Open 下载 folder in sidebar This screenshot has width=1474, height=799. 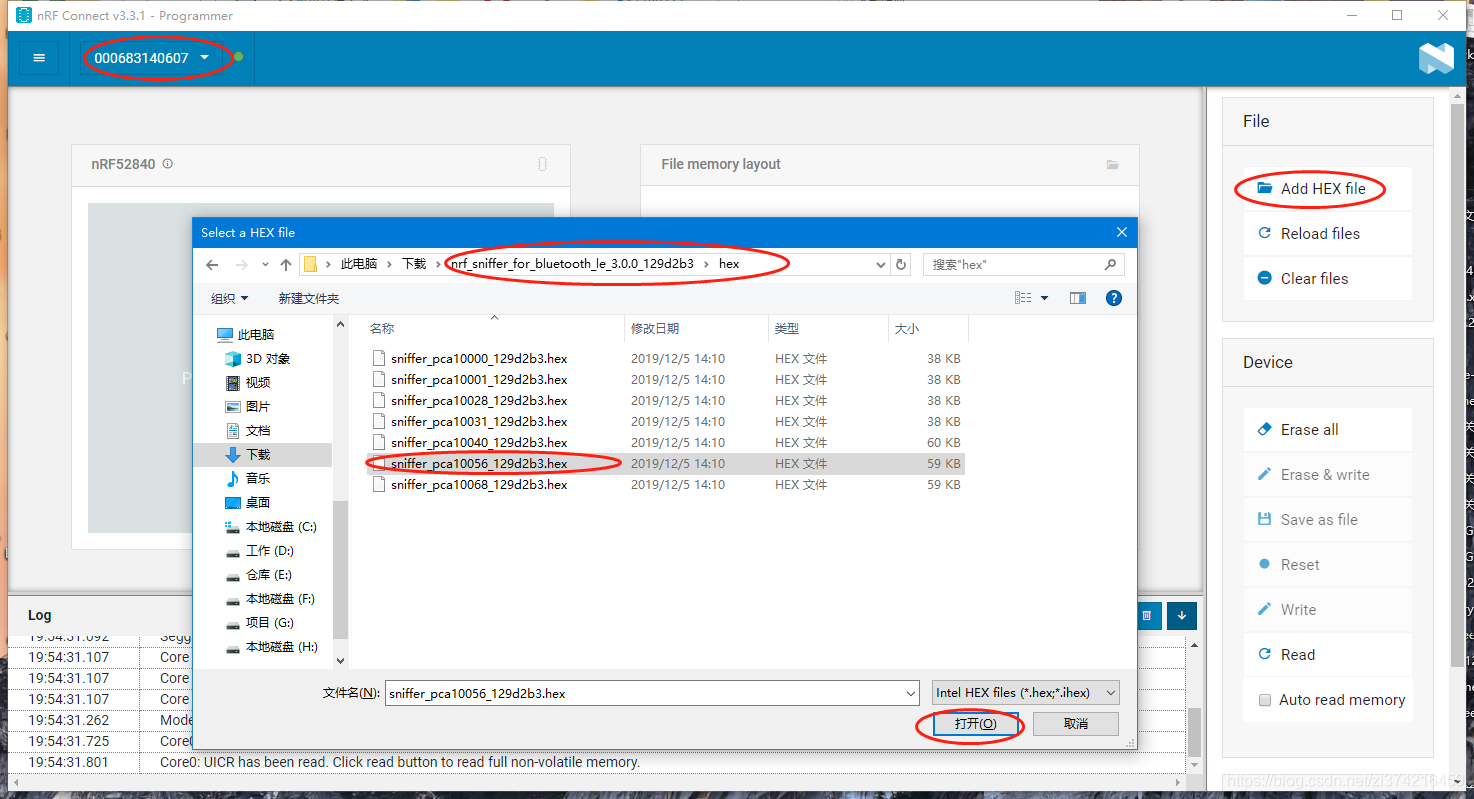coord(247,454)
